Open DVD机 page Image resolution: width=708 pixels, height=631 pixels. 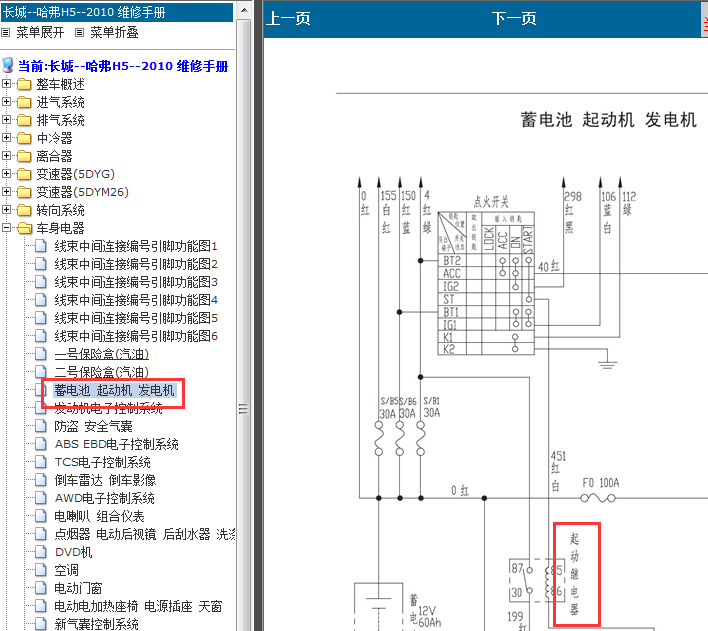[73, 552]
